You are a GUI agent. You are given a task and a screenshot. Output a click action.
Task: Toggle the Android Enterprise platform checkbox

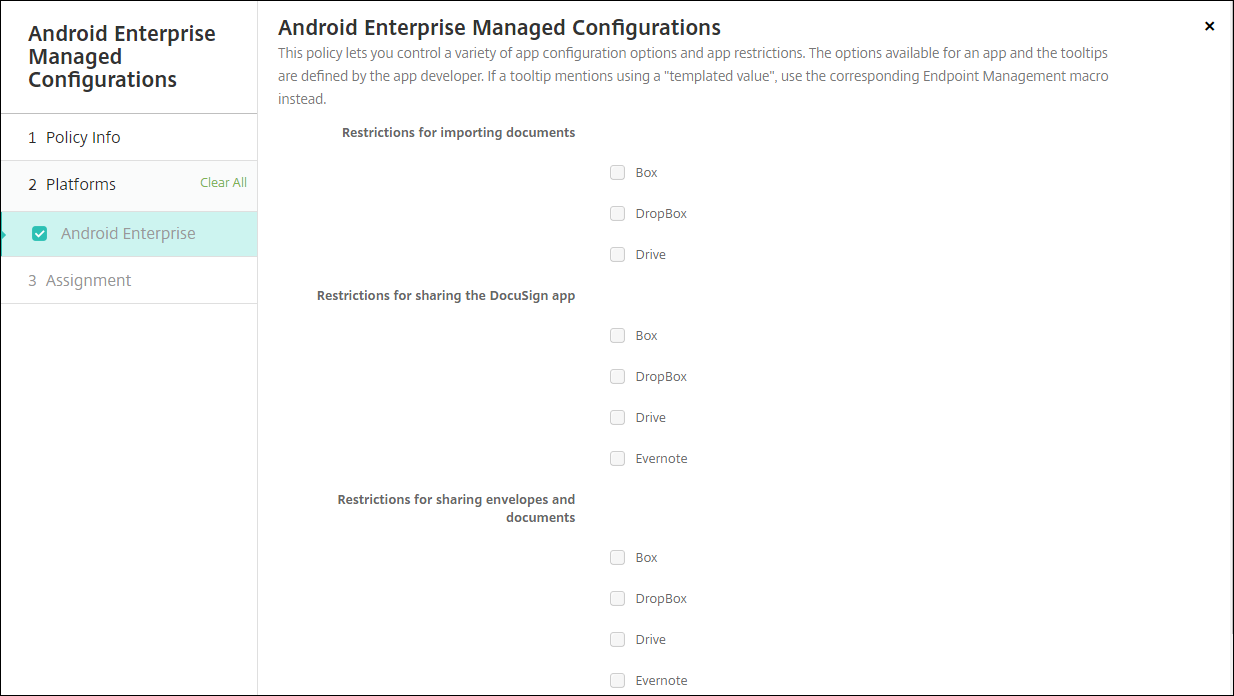pyautogui.click(x=40, y=234)
